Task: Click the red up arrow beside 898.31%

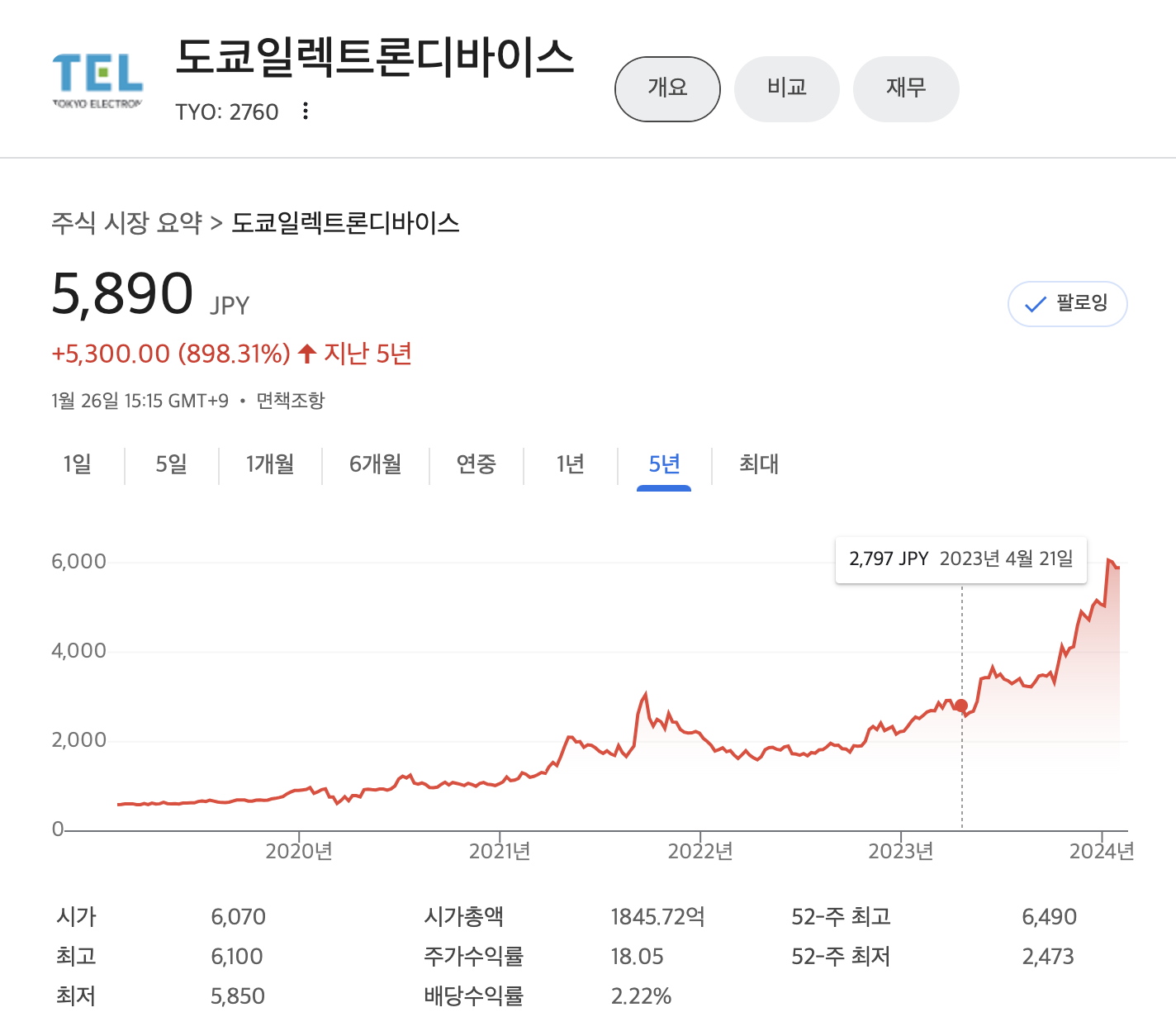Action: pyautogui.click(x=307, y=354)
